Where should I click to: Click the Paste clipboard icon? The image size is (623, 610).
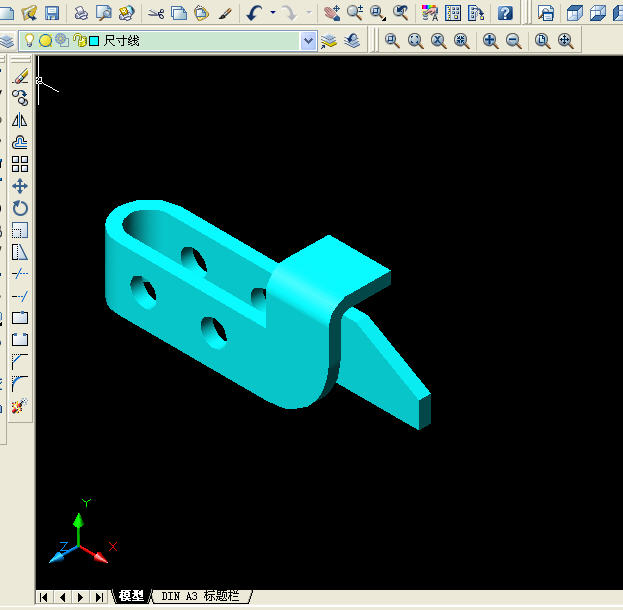point(201,13)
